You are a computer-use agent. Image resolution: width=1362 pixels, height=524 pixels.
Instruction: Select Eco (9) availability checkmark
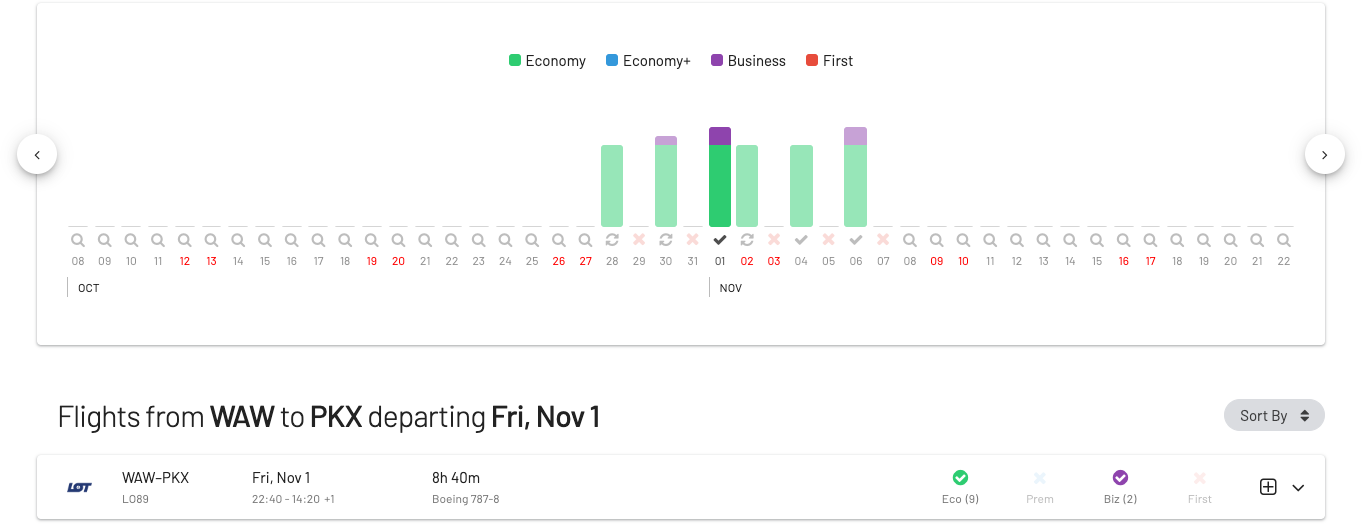click(960, 478)
